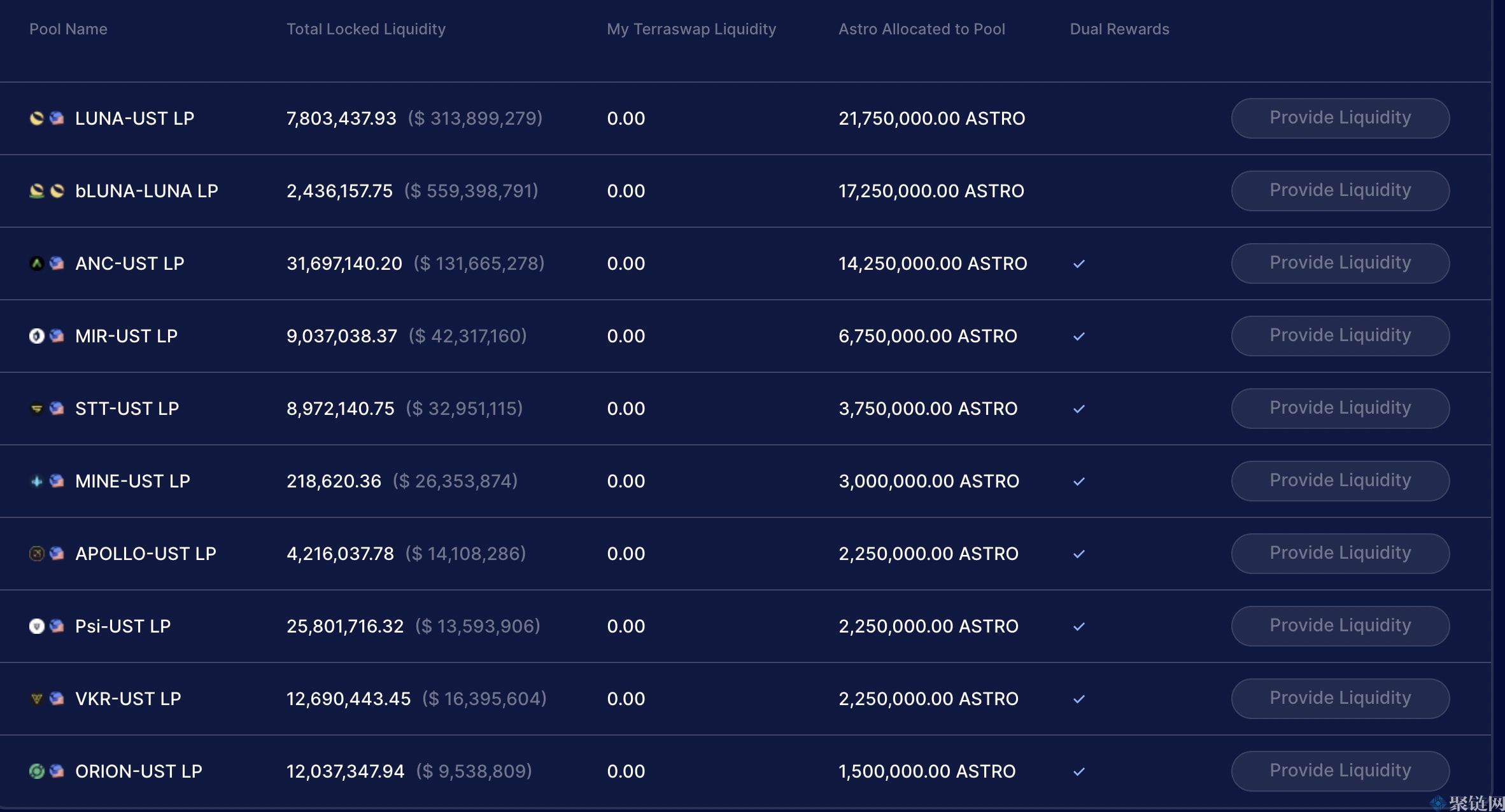The height and width of the screenshot is (812, 1505).
Task: Click the UST icon in ORION-UST LP row
Action: (x=57, y=771)
